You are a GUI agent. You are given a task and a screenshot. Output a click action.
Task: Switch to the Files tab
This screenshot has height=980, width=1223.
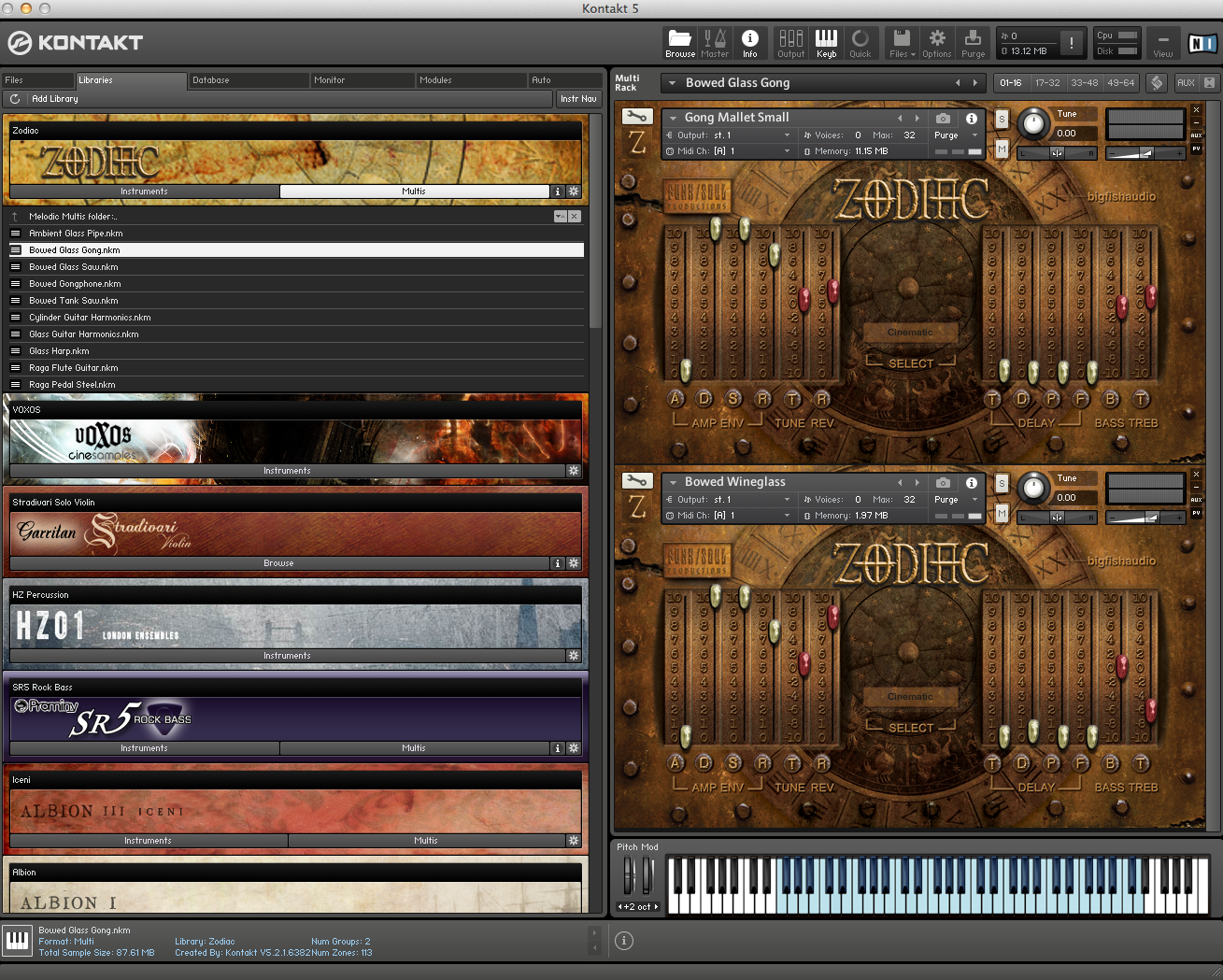click(x=37, y=80)
